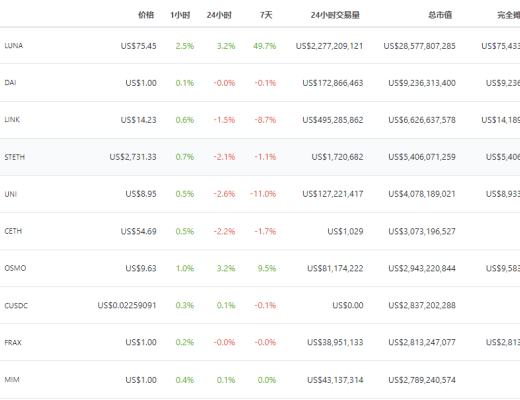This screenshot has width=520, height=400.
Task: Click DAI volume US$172,866,463
Action: point(333,83)
